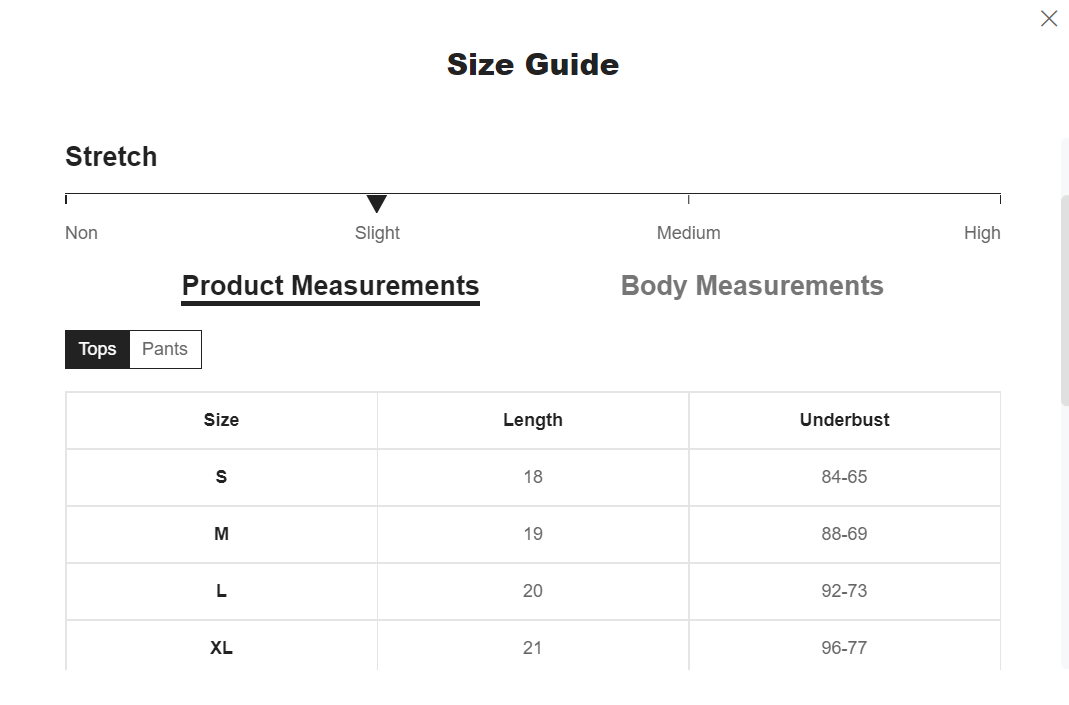Select the Tops toggle button
The height and width of the screenshot is (705, 1069).
tap(98, 349)
